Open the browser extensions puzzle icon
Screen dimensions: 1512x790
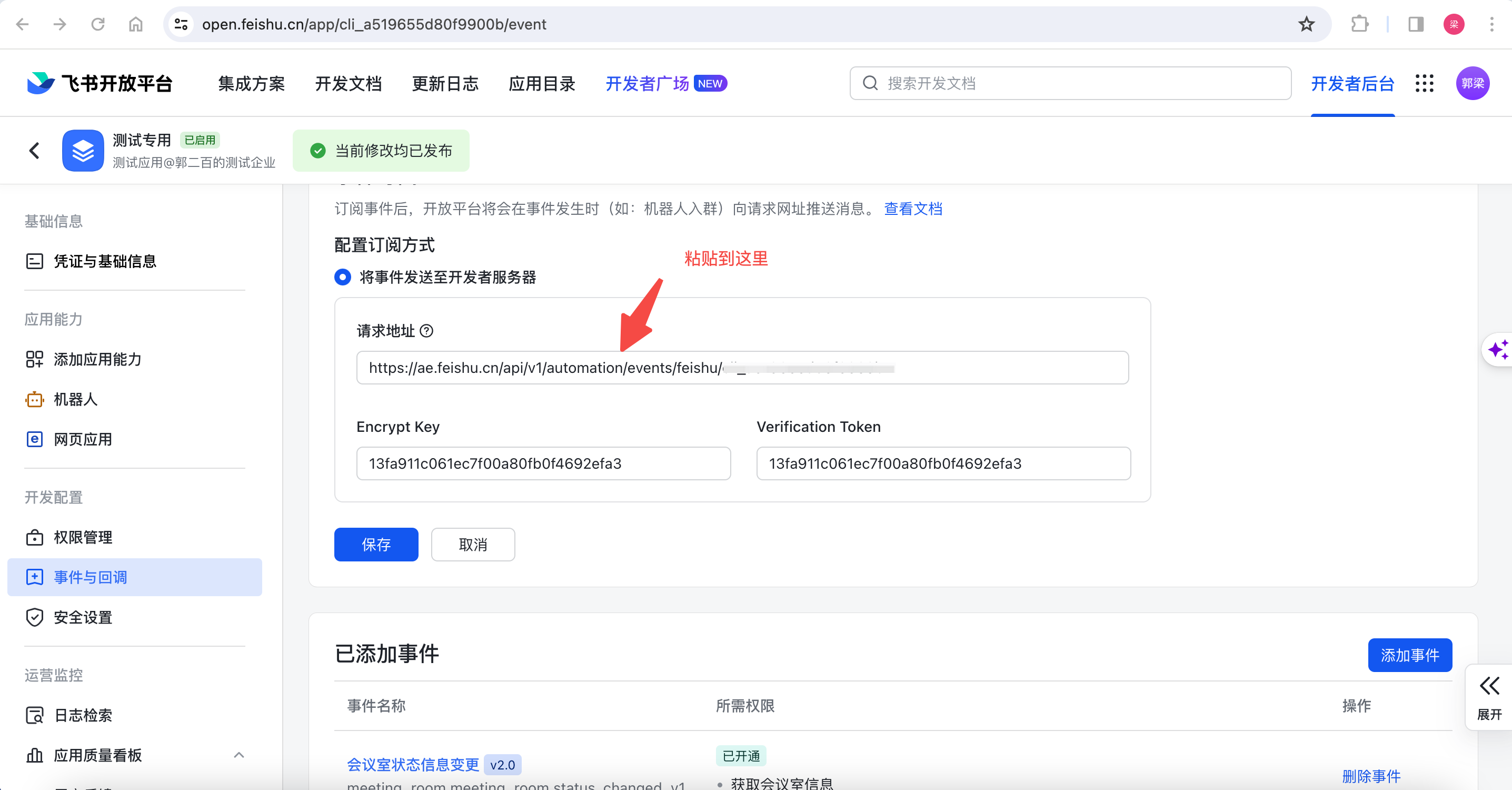tap(1359, 24)
